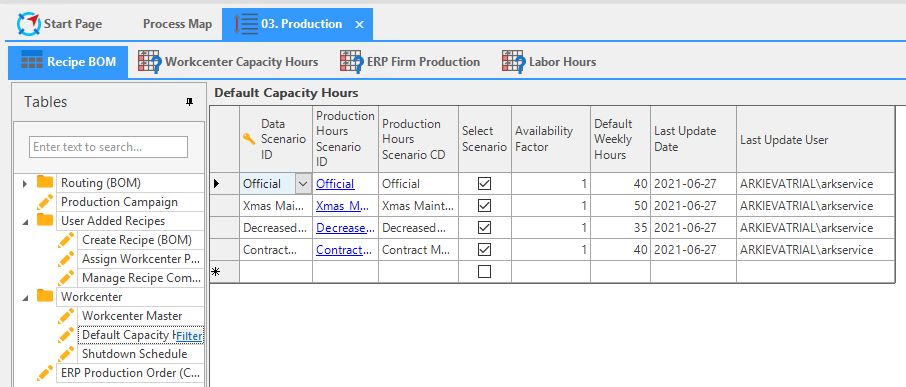The image size is (906, 387).
Task: Open the Official Data Scenario ID dropdown
Action: click(303, 184)
